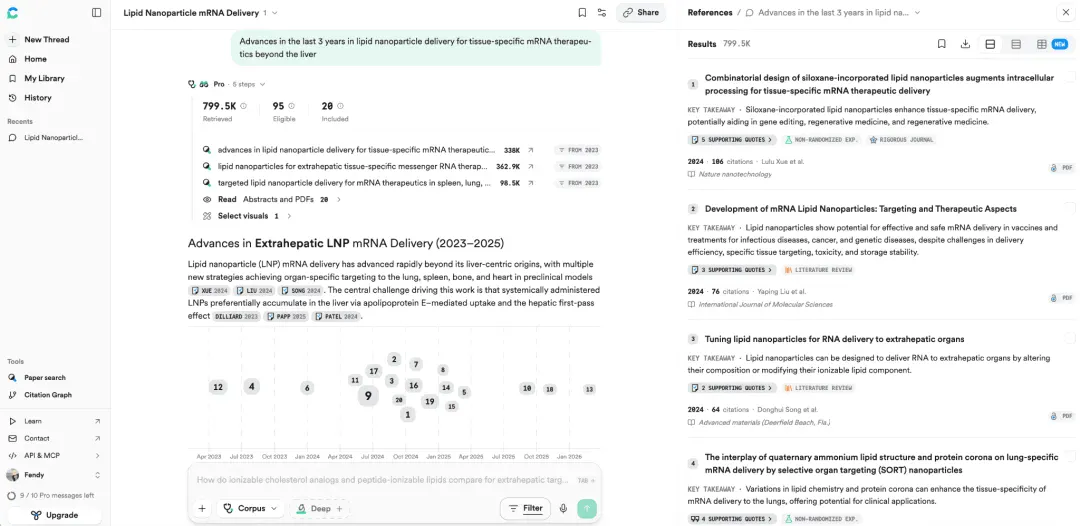Save results using the Results bookmark icon

click(x=942, y=44)
